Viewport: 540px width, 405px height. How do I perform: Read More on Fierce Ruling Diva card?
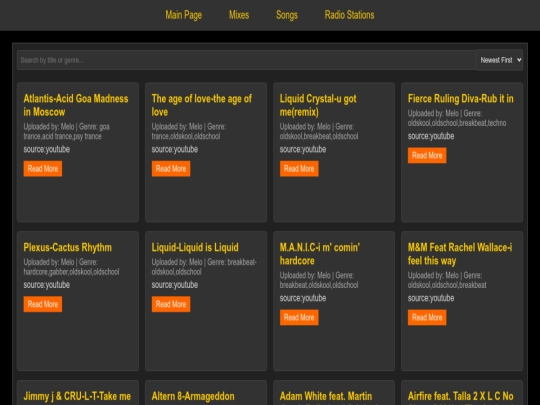pyautogui.click(x=427, y=155)
